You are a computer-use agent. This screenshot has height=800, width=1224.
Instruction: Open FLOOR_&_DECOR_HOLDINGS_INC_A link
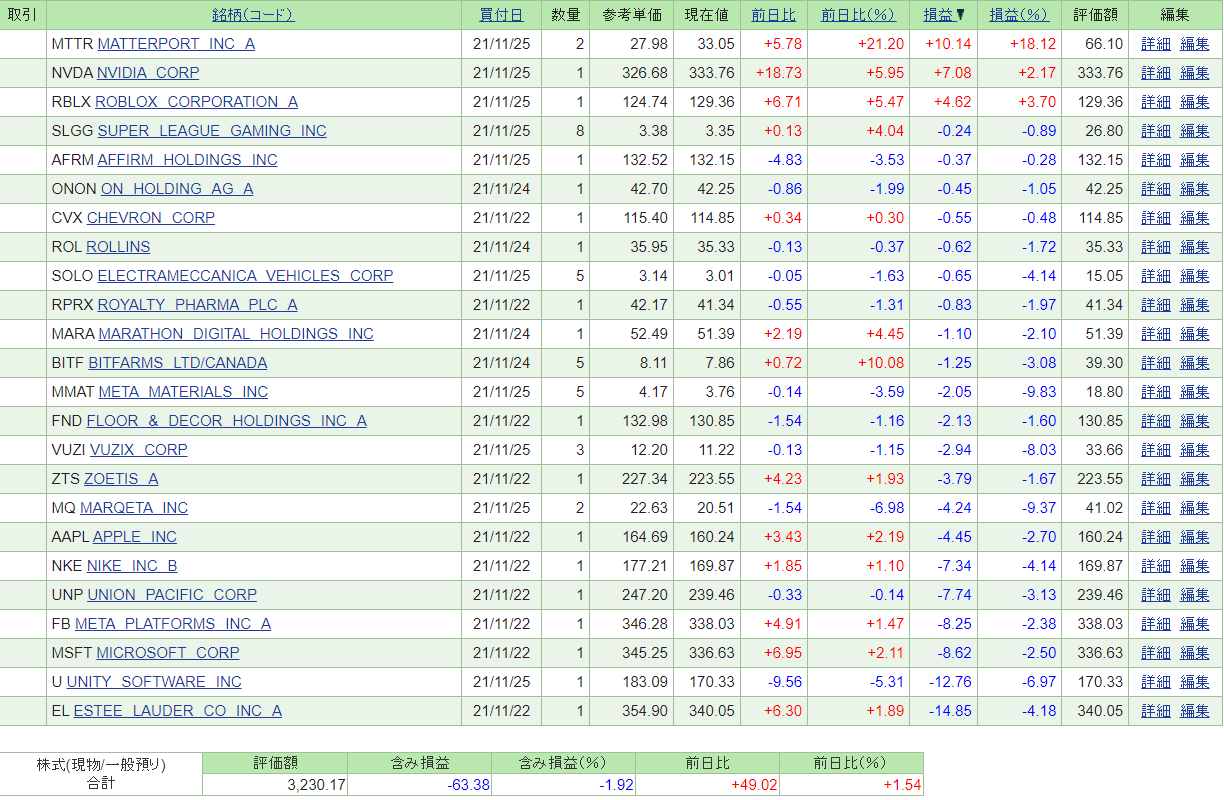(227, 421)
